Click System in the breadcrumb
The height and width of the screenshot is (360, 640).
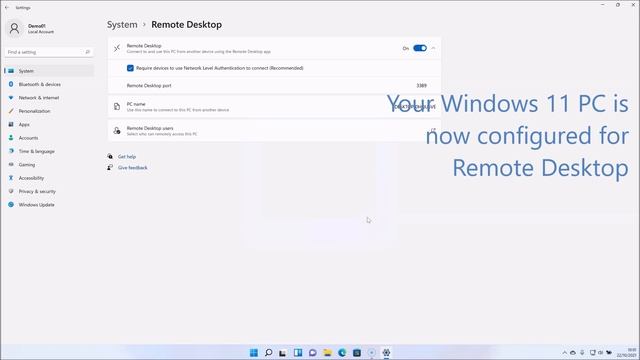coord(122,24)
